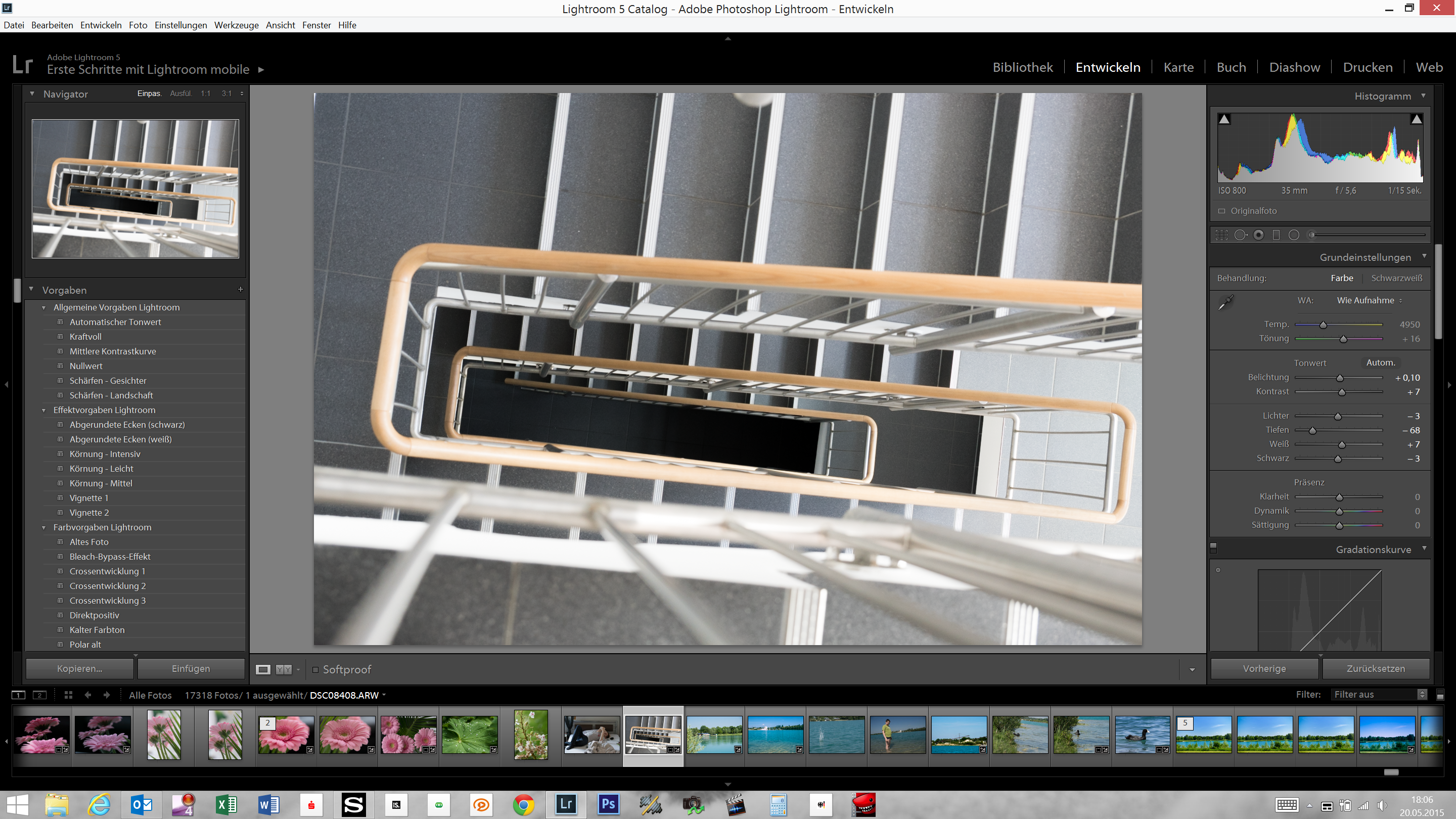The height and width of the screenshot is (819, 1456).
Task: Open the Red Eye Correction tool
Action: click(1259, 235)
